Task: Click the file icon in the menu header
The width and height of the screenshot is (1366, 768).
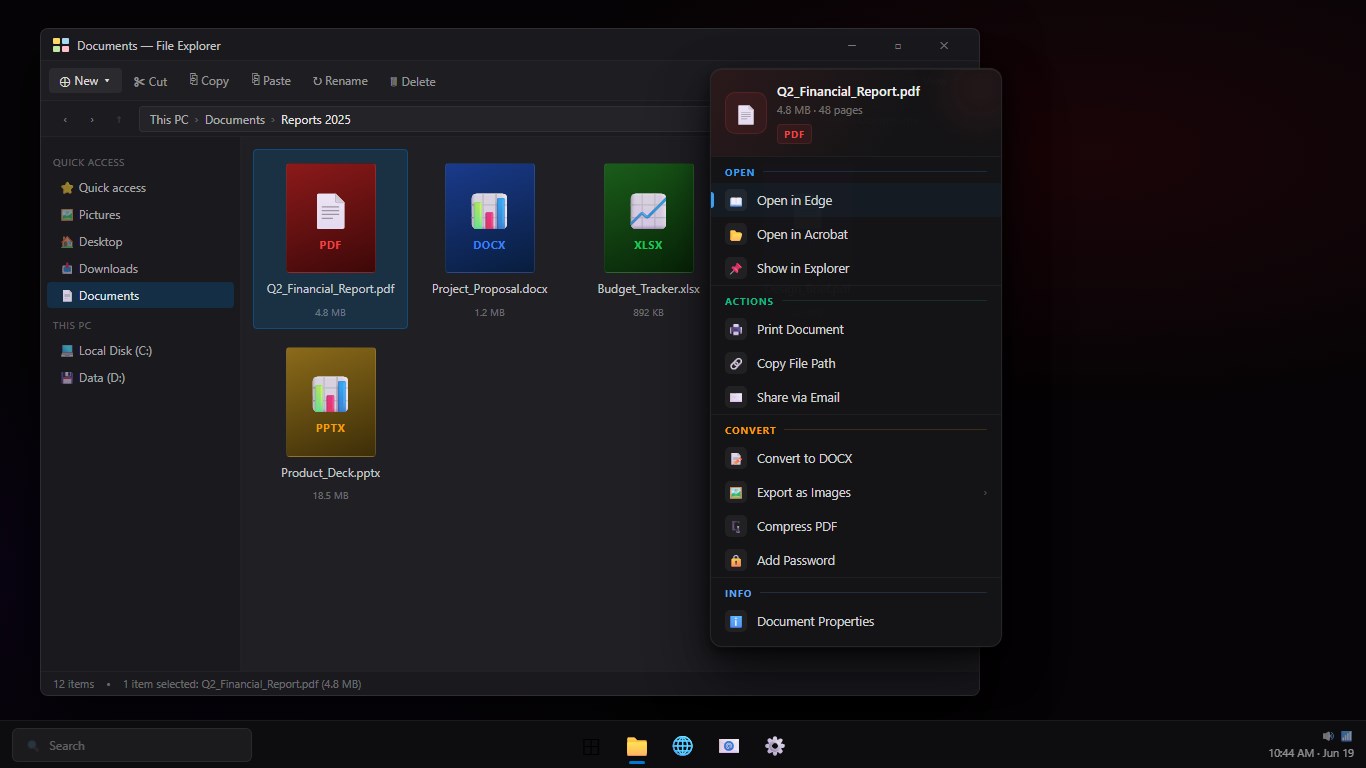Action: coord(746,113)
